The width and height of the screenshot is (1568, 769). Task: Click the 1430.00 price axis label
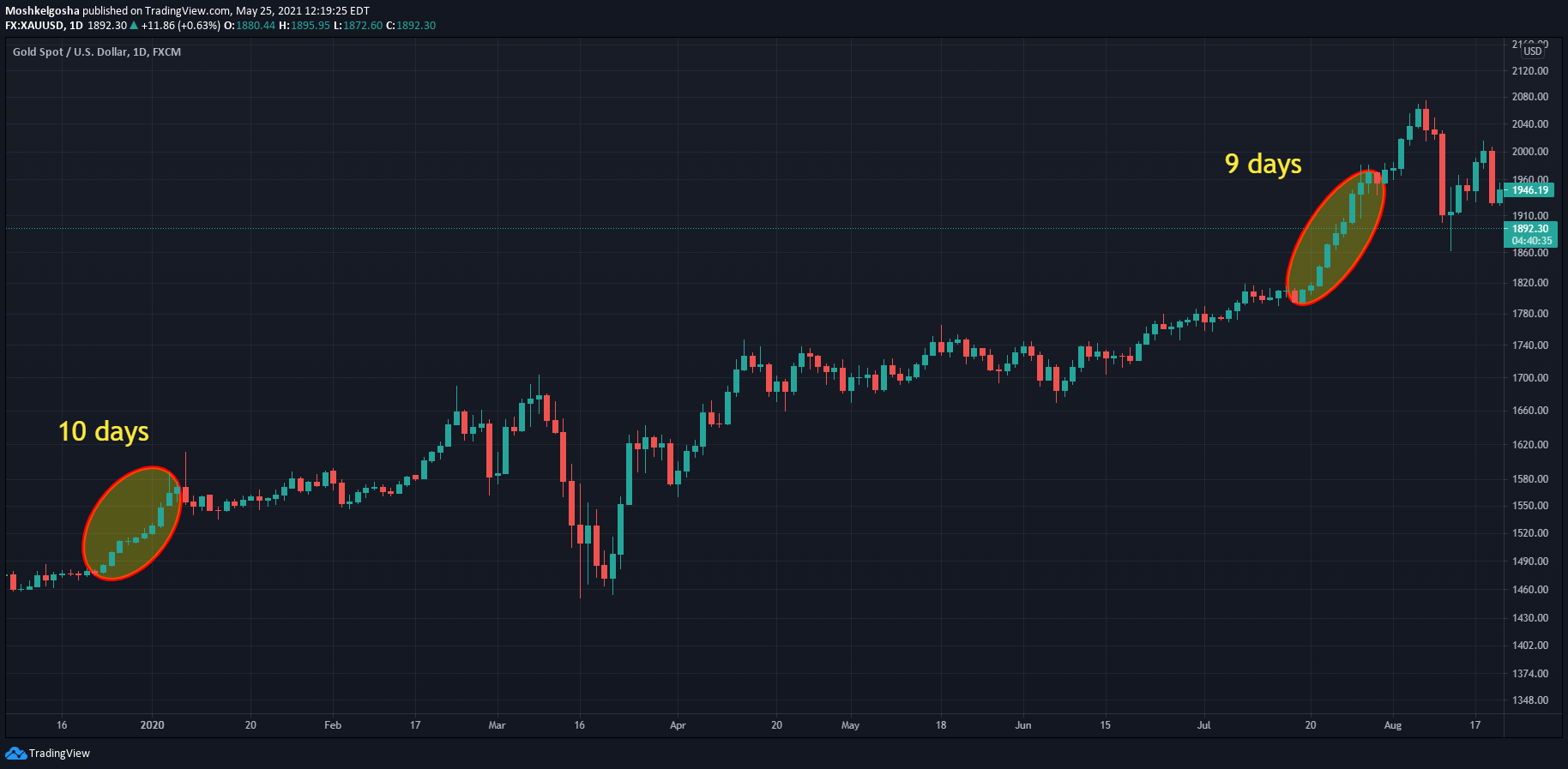click(1530, 618)
